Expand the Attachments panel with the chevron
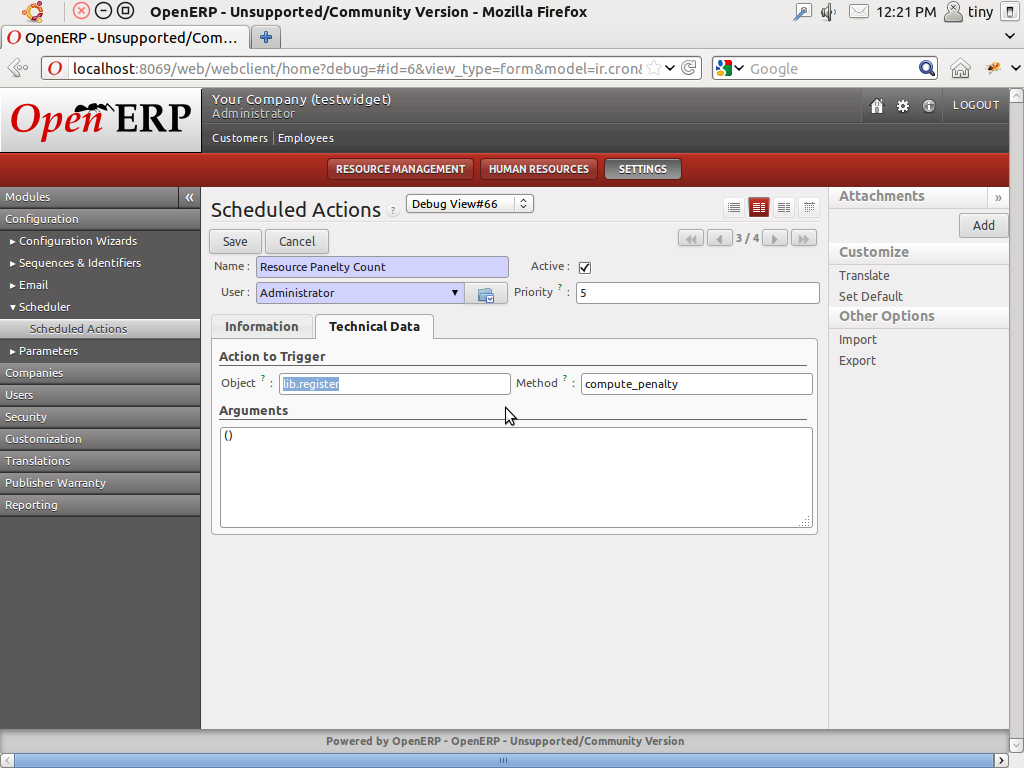This screenshot has width=1024, height=768. tap(998, 197)
